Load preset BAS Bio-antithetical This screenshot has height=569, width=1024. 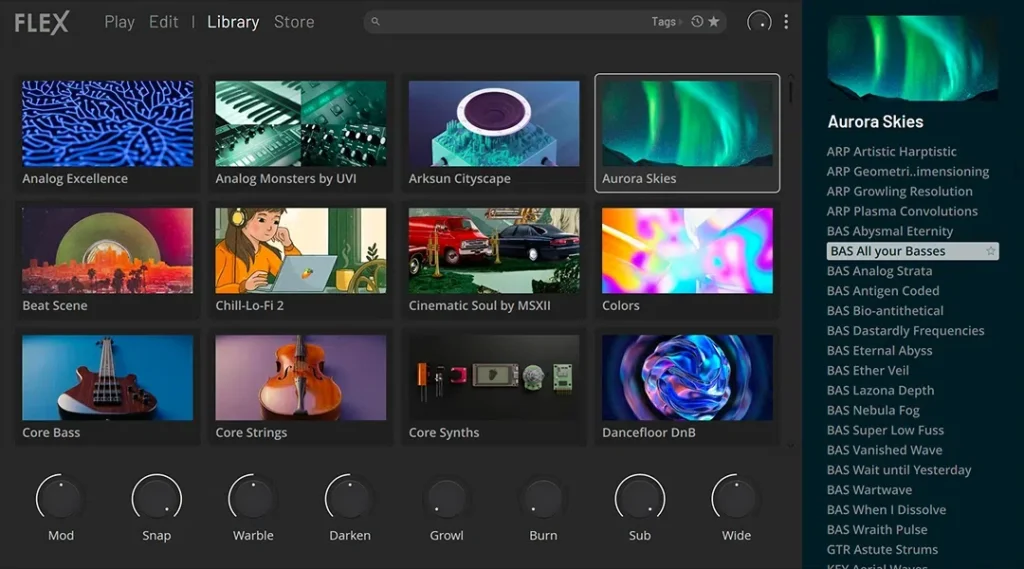[885, 311]
